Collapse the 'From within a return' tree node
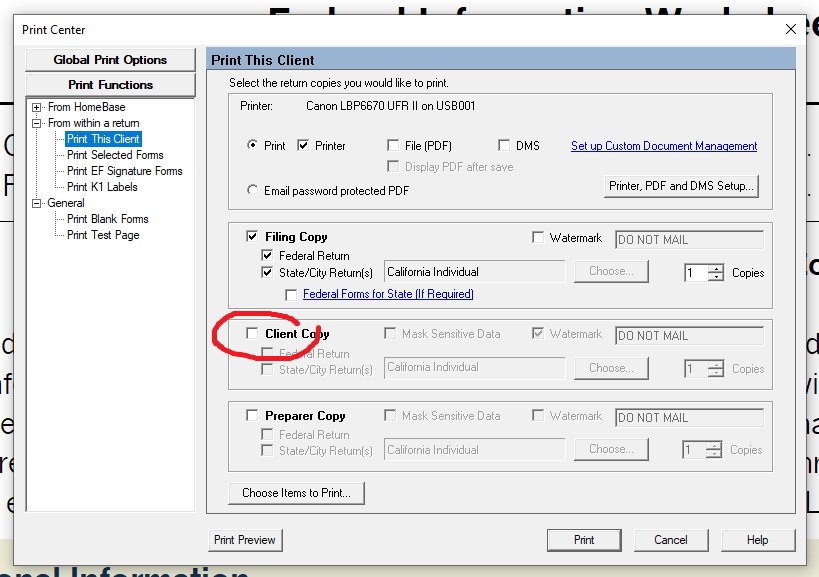The height and width of the screenshot is (577, 819). 37,123
